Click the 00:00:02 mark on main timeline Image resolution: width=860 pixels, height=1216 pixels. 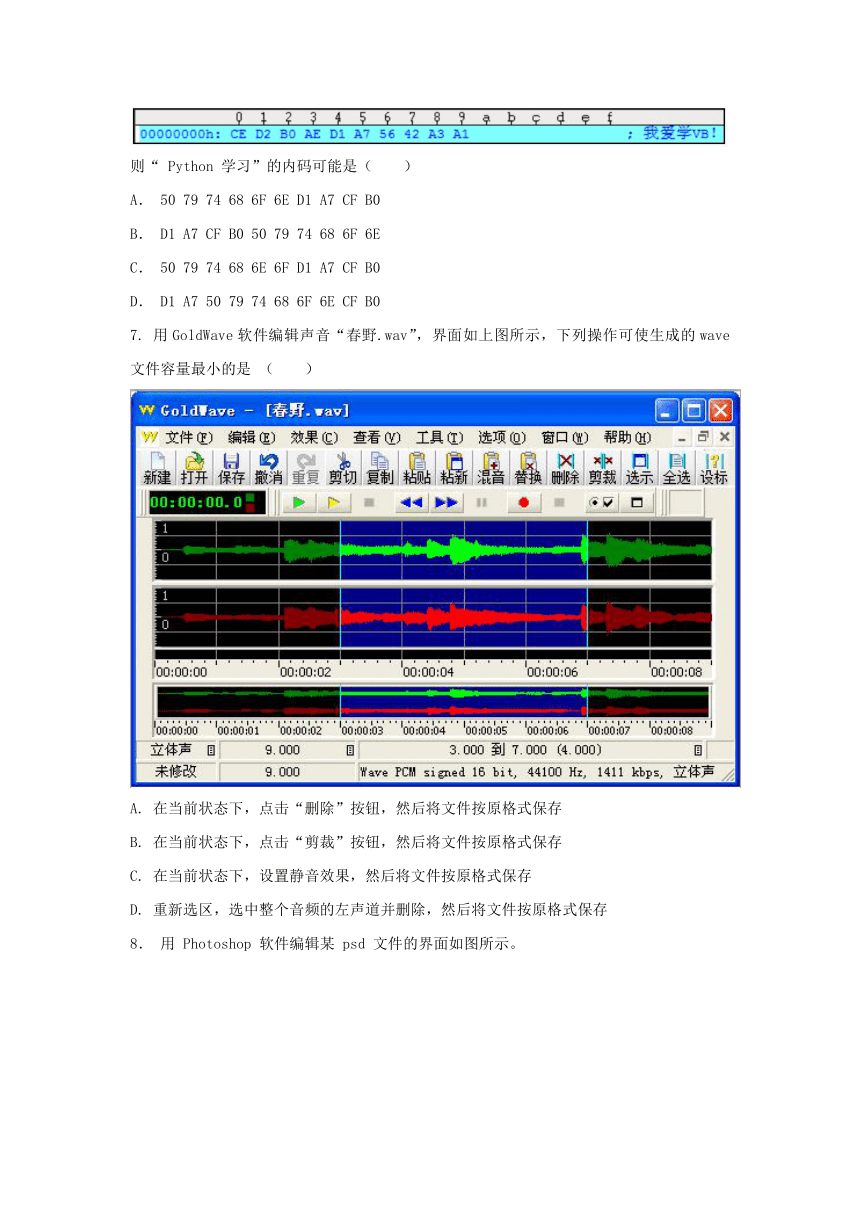[x=305, y=672]
